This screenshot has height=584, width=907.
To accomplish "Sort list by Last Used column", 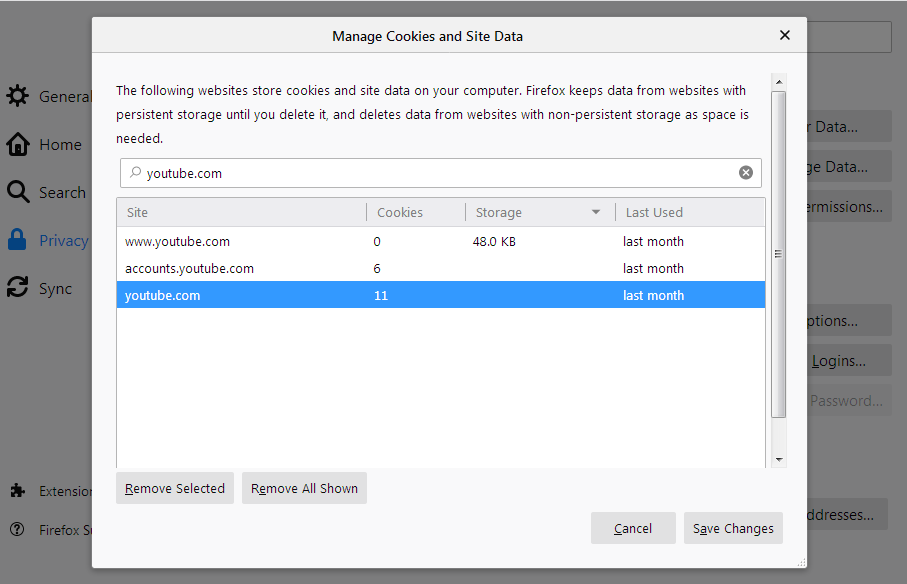I will tap(688, 212).
